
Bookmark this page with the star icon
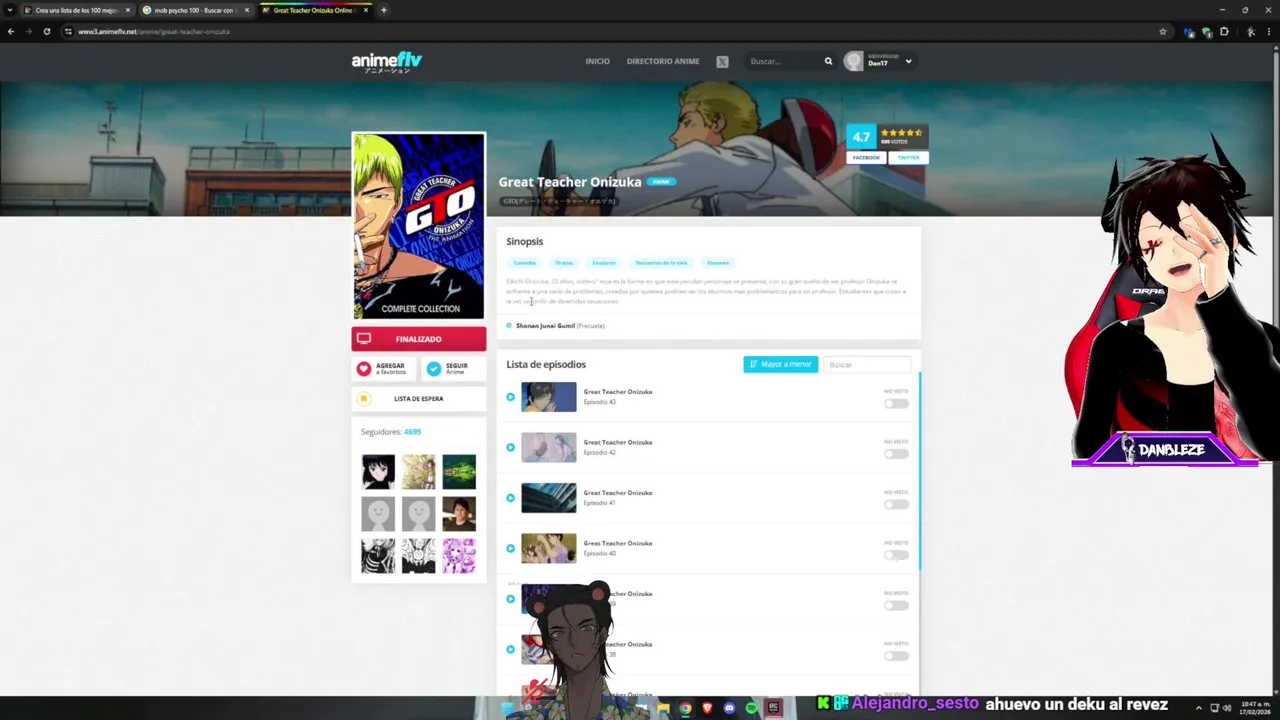(x=1162, y=31)
